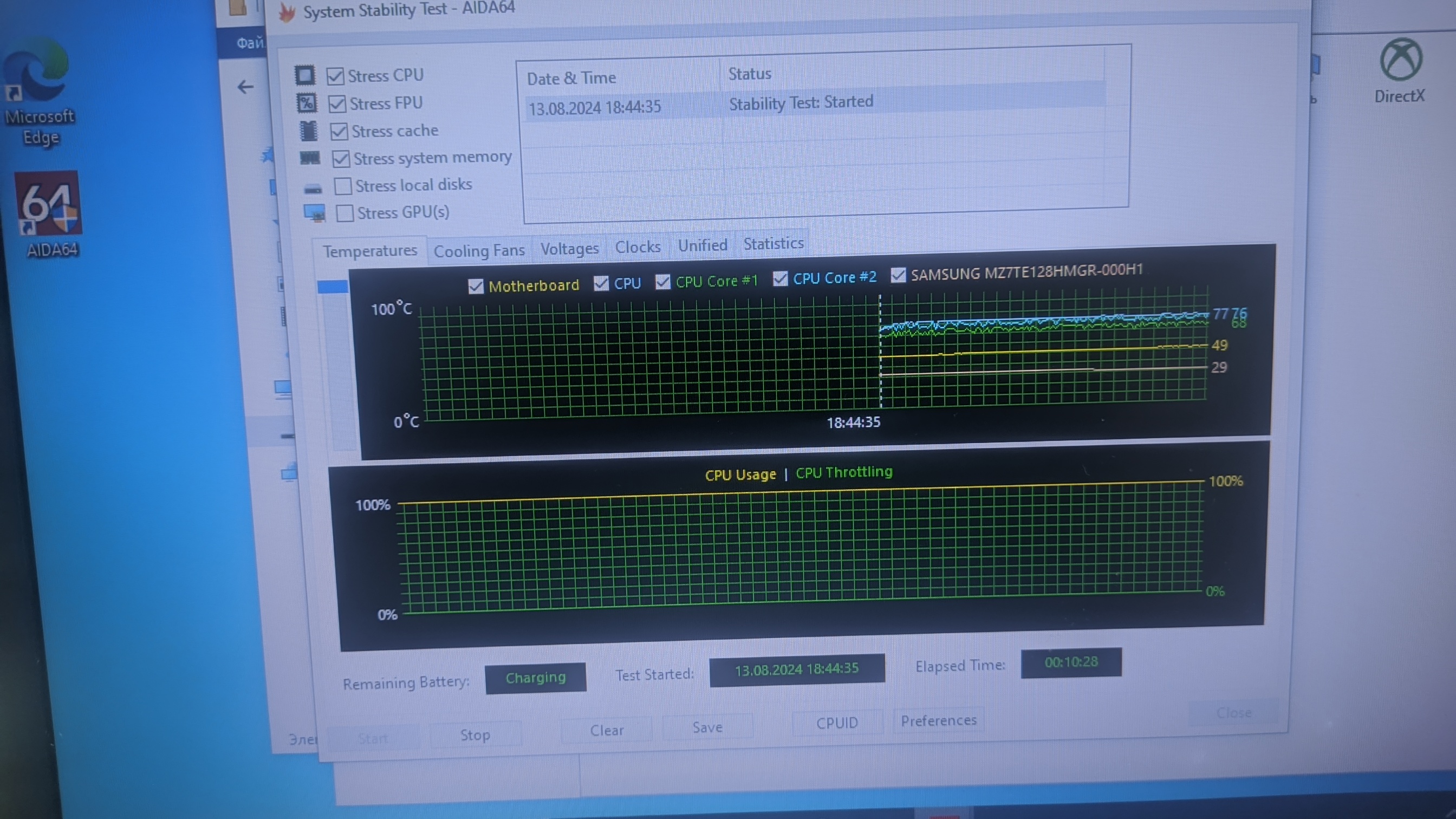This screenshot has height=819, width=1456.
Task: Switch to the Statistics tab
Action: coord(773,244)
